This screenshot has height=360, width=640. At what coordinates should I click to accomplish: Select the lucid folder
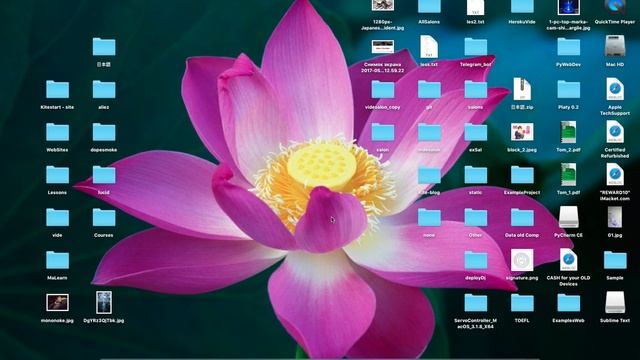point(104,175)
